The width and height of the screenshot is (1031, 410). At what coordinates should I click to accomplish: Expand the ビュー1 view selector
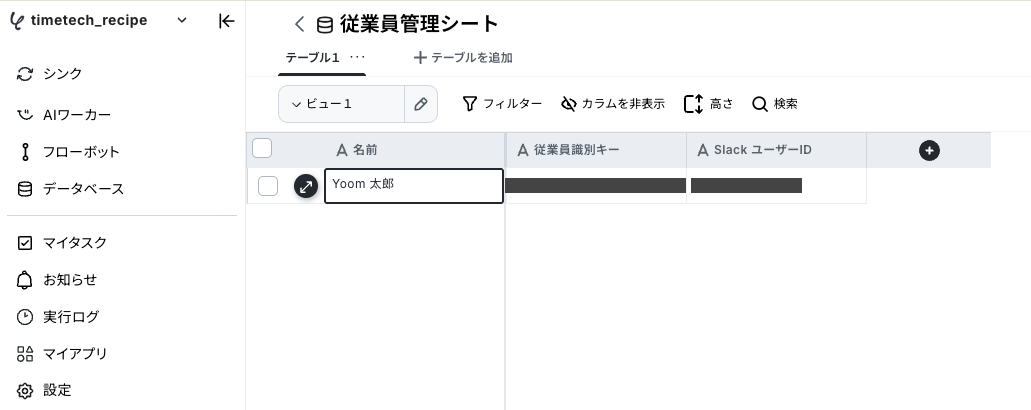pyautogui.click(x=341, y=104)
